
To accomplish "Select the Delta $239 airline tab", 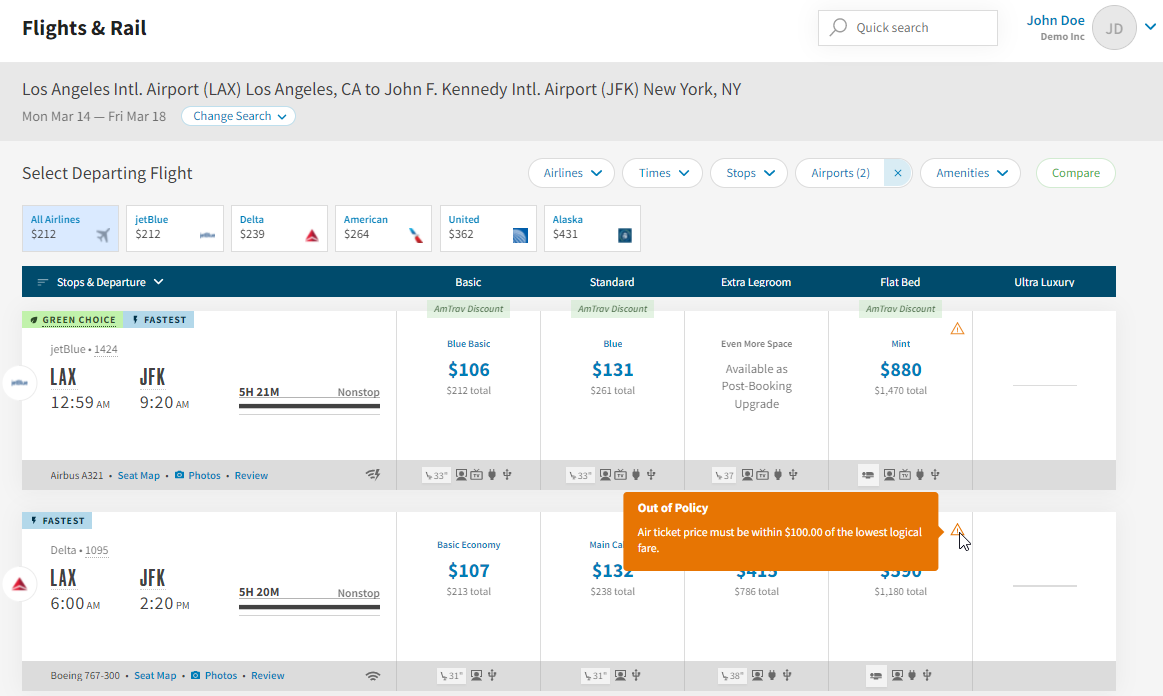I will [280, 228].
